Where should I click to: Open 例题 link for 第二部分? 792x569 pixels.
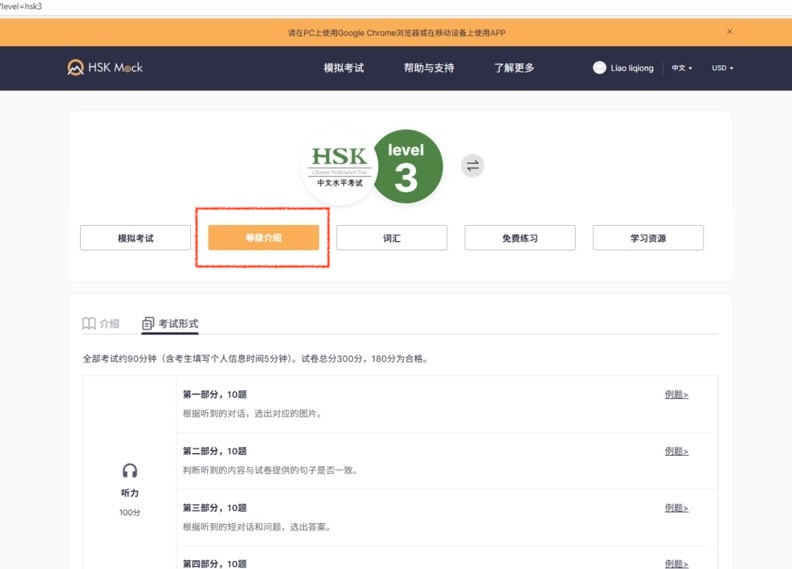tap(676, 451)
